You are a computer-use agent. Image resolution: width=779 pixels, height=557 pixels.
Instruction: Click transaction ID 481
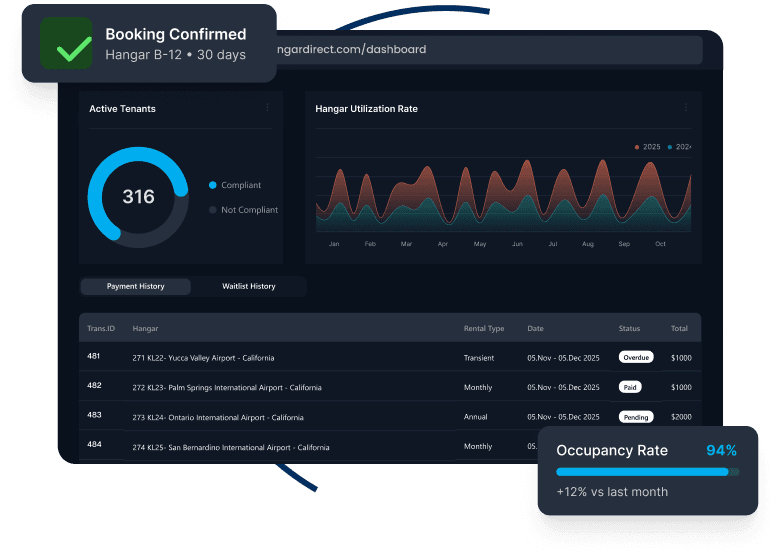(93, 356)
